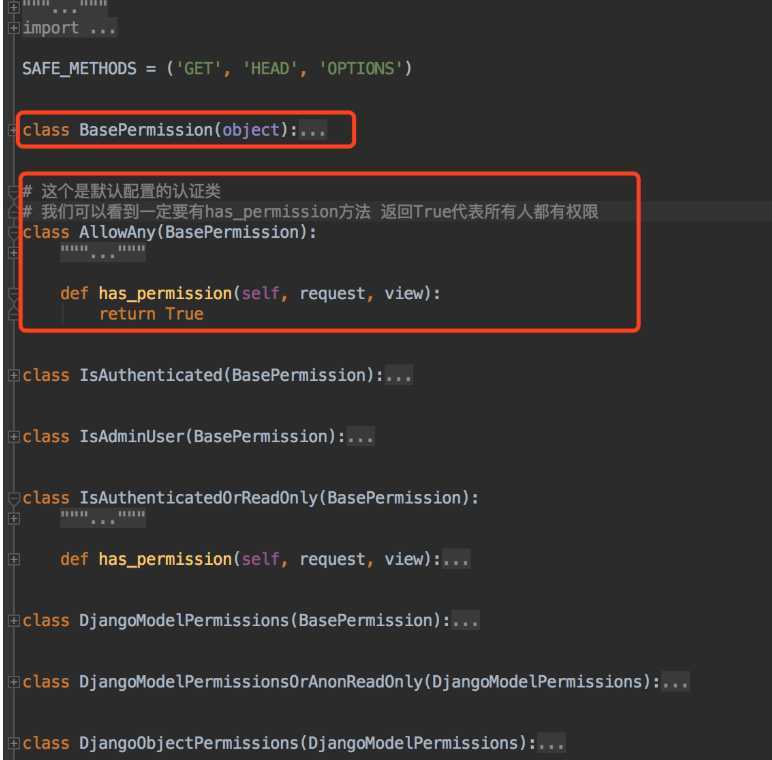This screenshot has height=760, width=772.
Task: Click the BasePermission class name definition
Action: click(146, 130)
